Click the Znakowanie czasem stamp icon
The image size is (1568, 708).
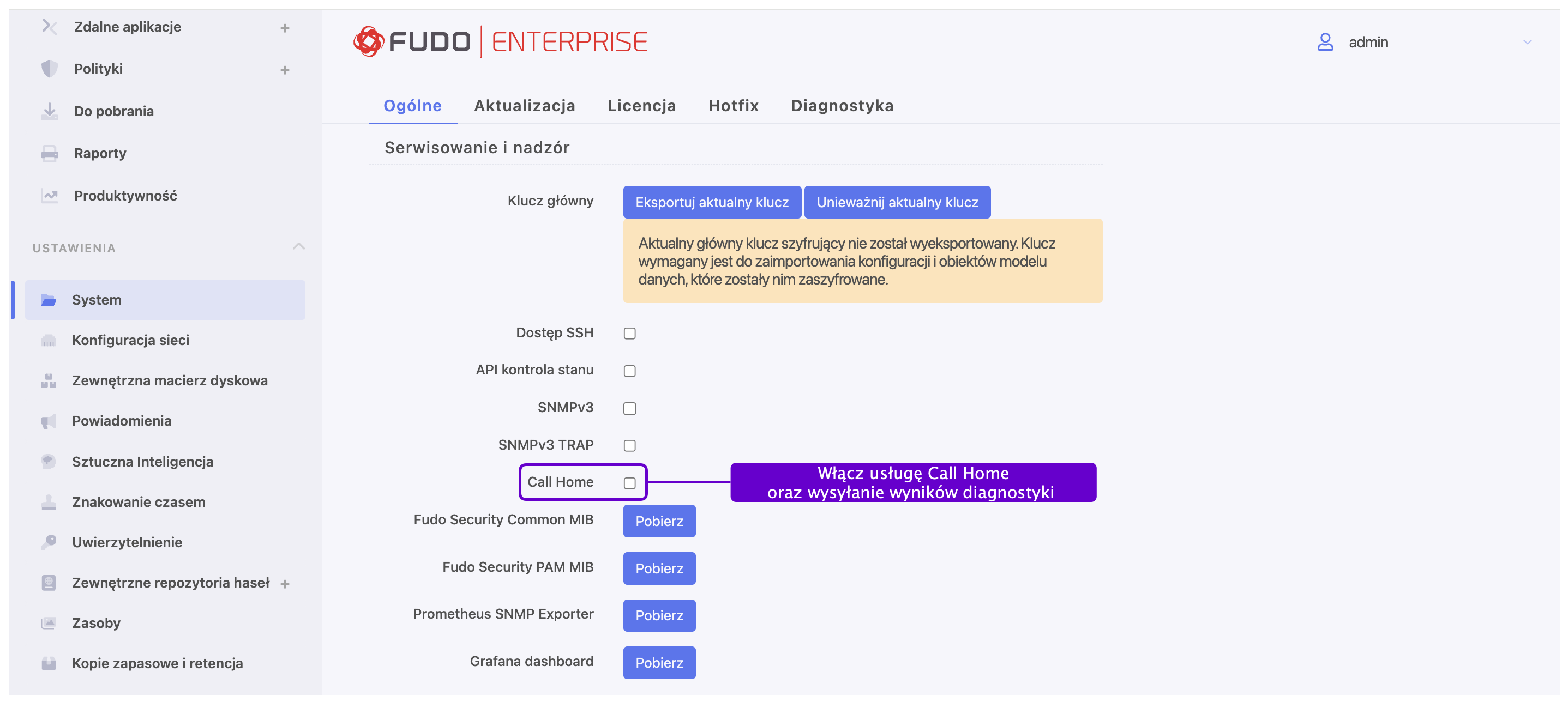click(x=48, y=502)
